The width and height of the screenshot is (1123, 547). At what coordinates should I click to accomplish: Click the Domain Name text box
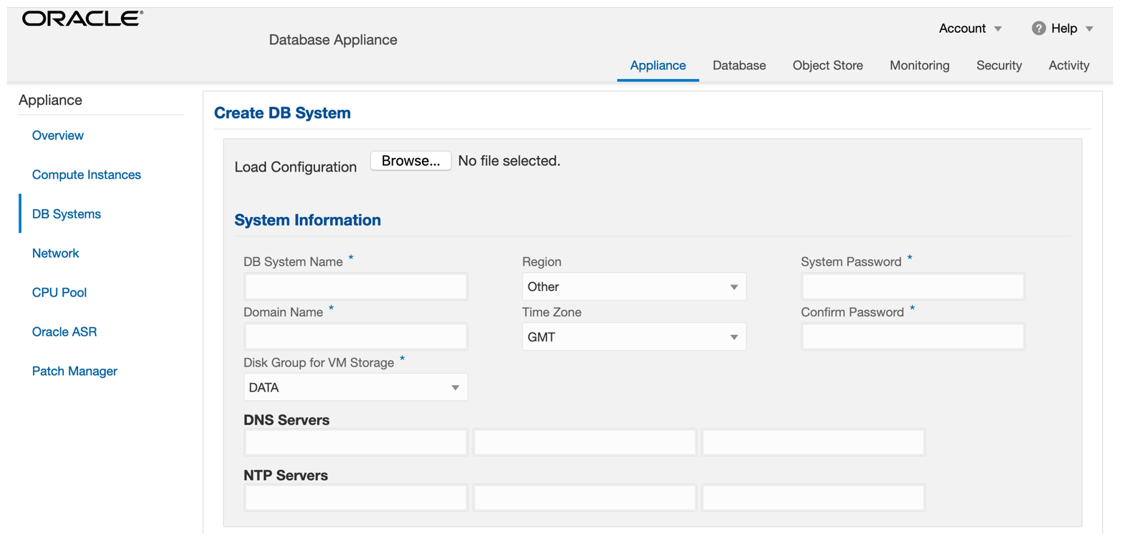pos(355,337)
